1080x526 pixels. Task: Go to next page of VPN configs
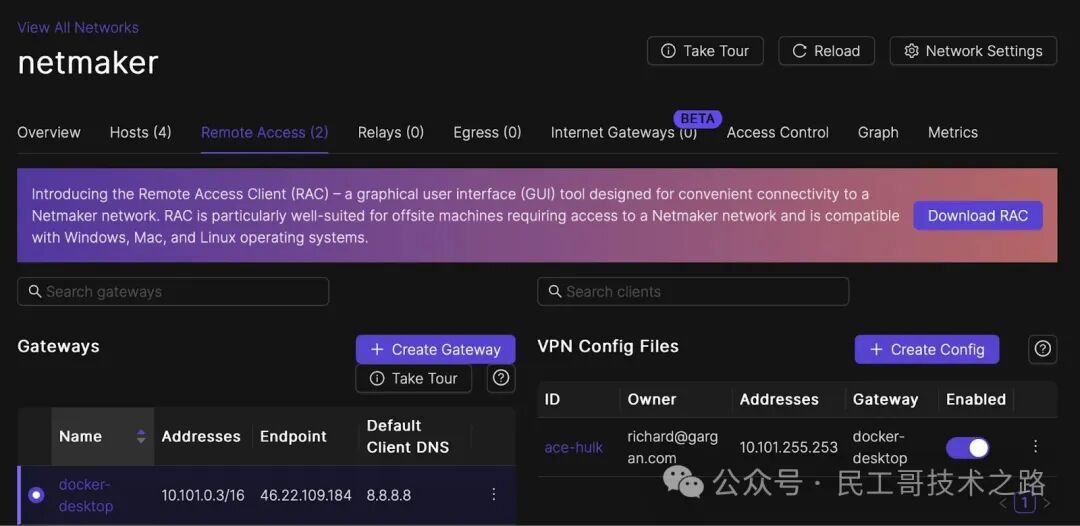pyautogui.click(x=1047, y=503)
